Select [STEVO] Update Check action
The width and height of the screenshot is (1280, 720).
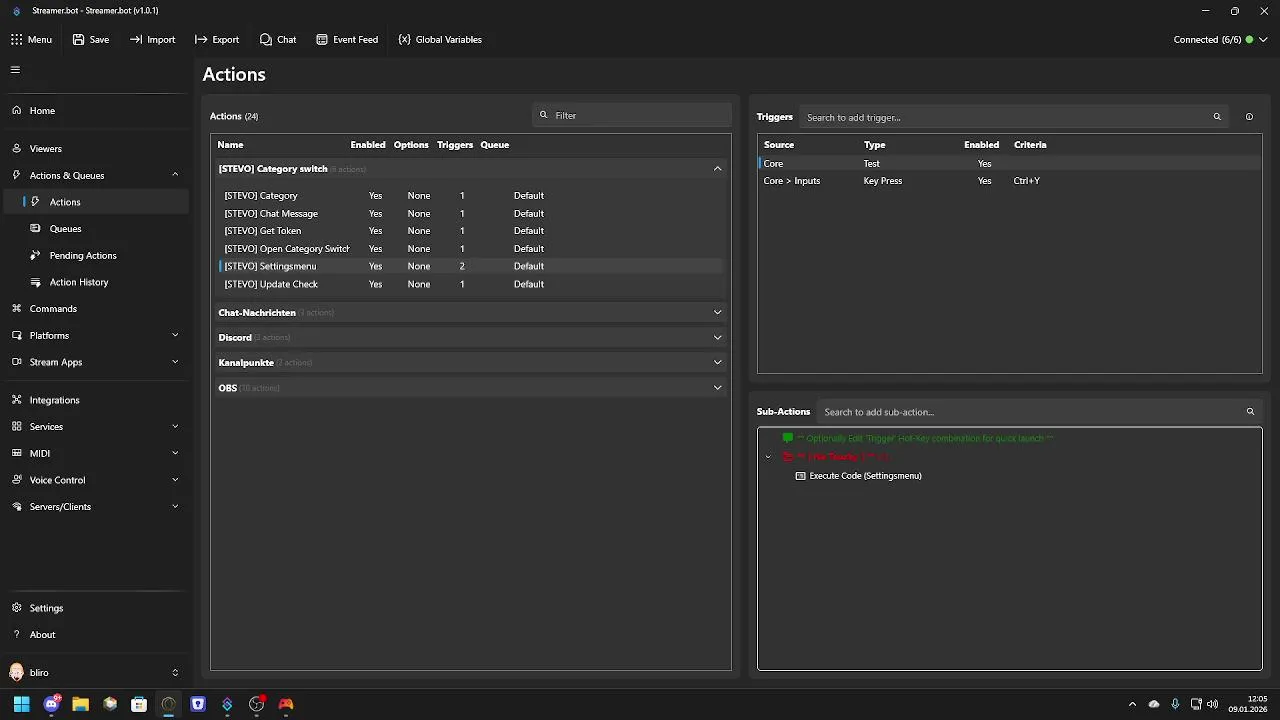pyautogui.click(x=469, y=284)
